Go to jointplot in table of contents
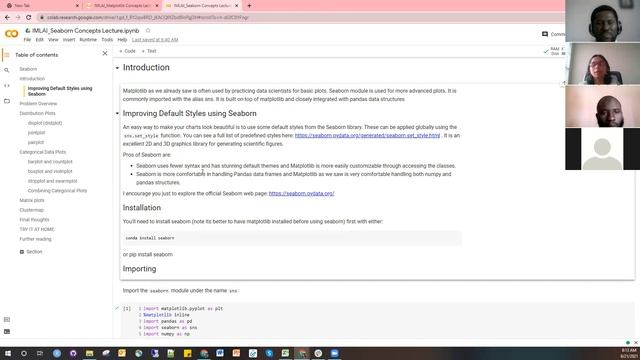The width and height of the screenshot is (640, 360). point(36,133)
